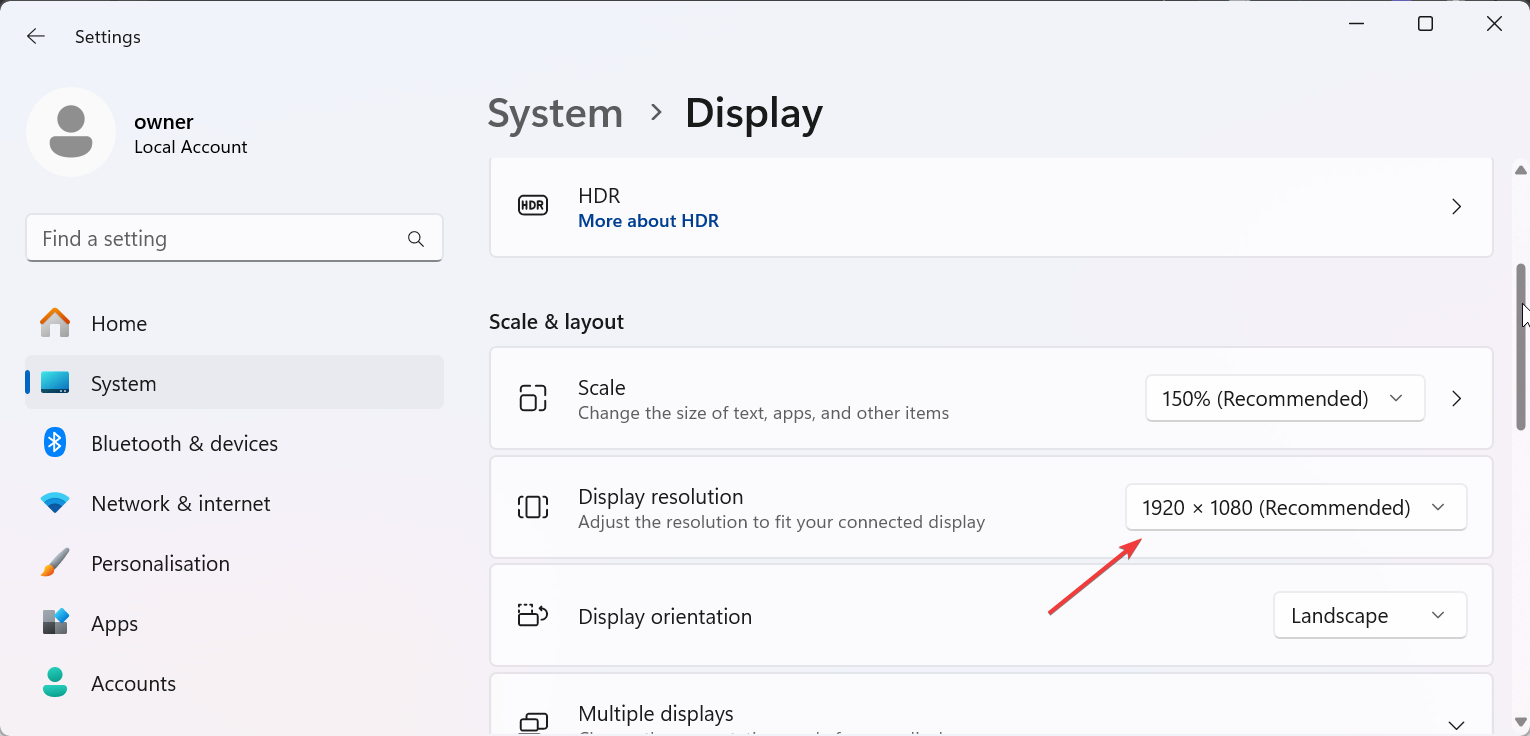Open the Scale percentage dropdown
Image resolution: width=1530 pixels, height=736 pixels.
coord(1284,399)
